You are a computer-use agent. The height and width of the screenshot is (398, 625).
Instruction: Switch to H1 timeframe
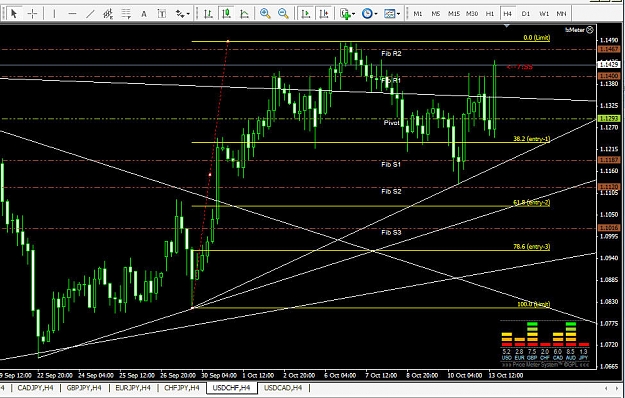click(x=489, y=14)
